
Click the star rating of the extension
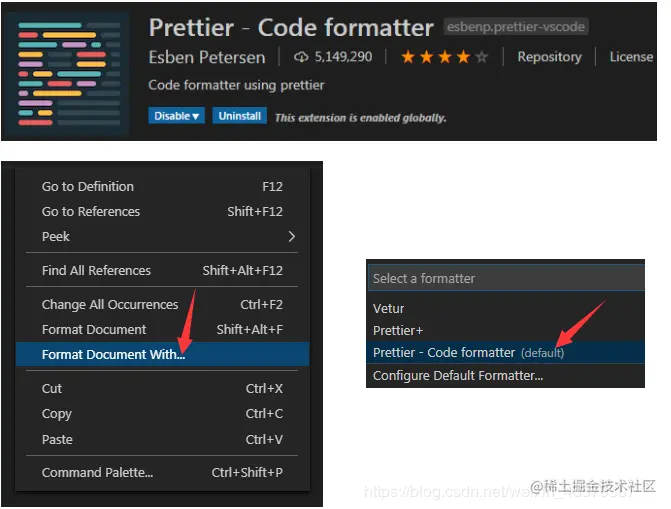click(x=445, y=57)
